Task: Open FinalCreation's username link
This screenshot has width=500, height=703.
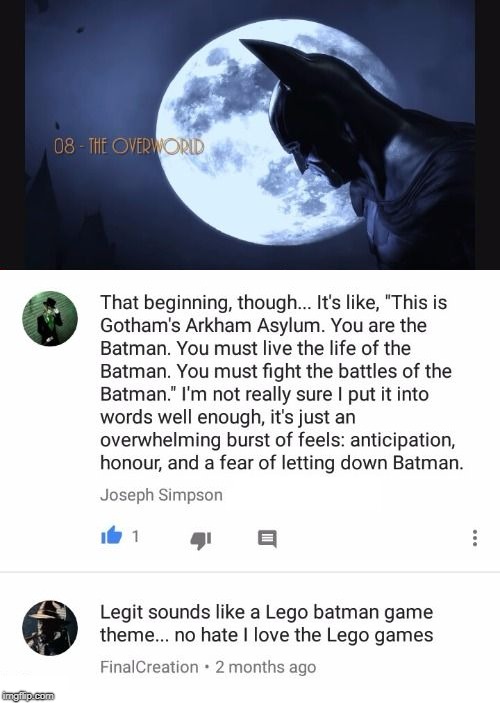Action: pos(149,667)
